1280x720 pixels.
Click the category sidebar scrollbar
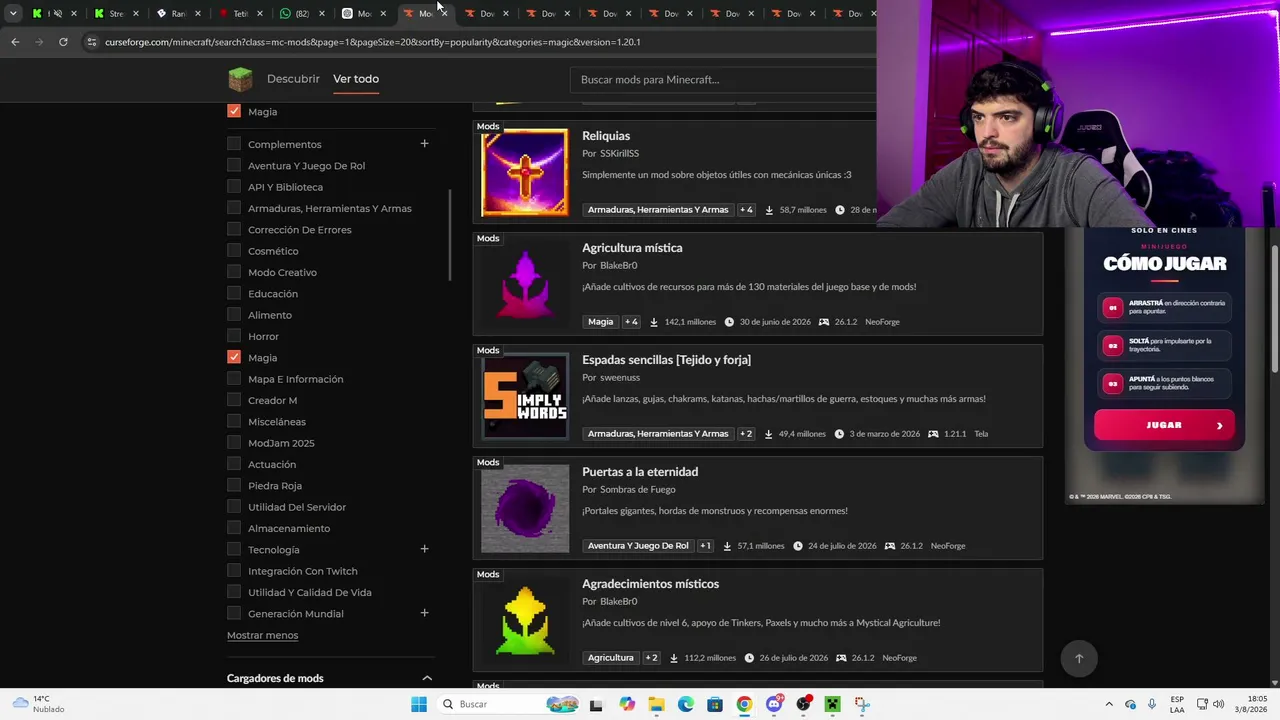point(449,235)
